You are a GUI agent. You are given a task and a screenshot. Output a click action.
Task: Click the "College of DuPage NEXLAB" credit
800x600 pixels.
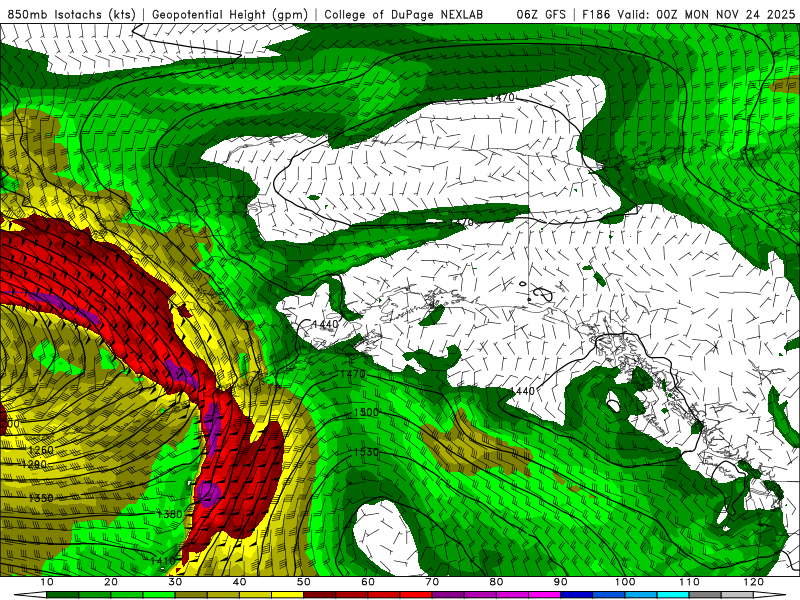[x=403, y=14]
